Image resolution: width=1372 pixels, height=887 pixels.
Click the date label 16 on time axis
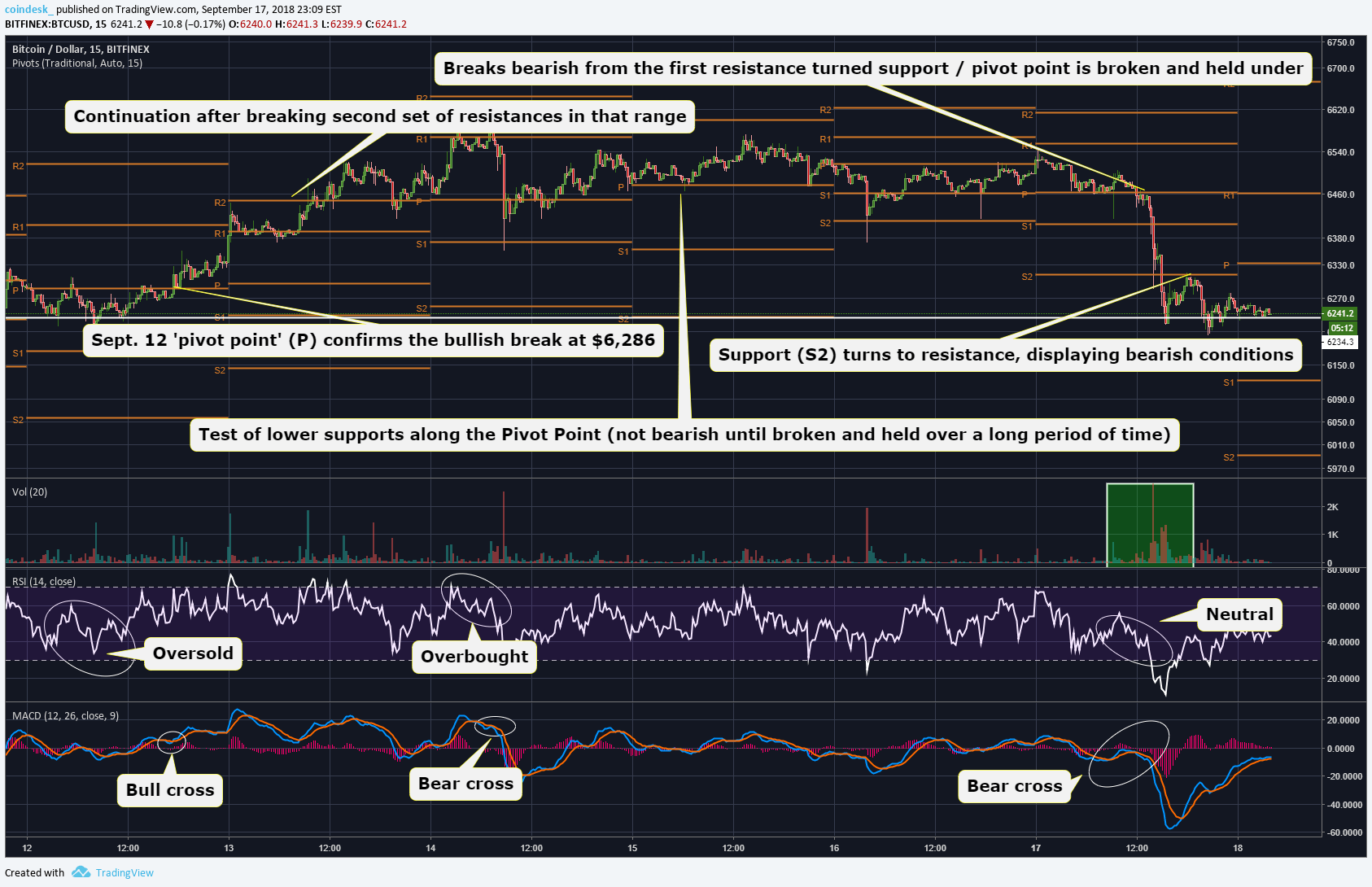coord(834,848)
